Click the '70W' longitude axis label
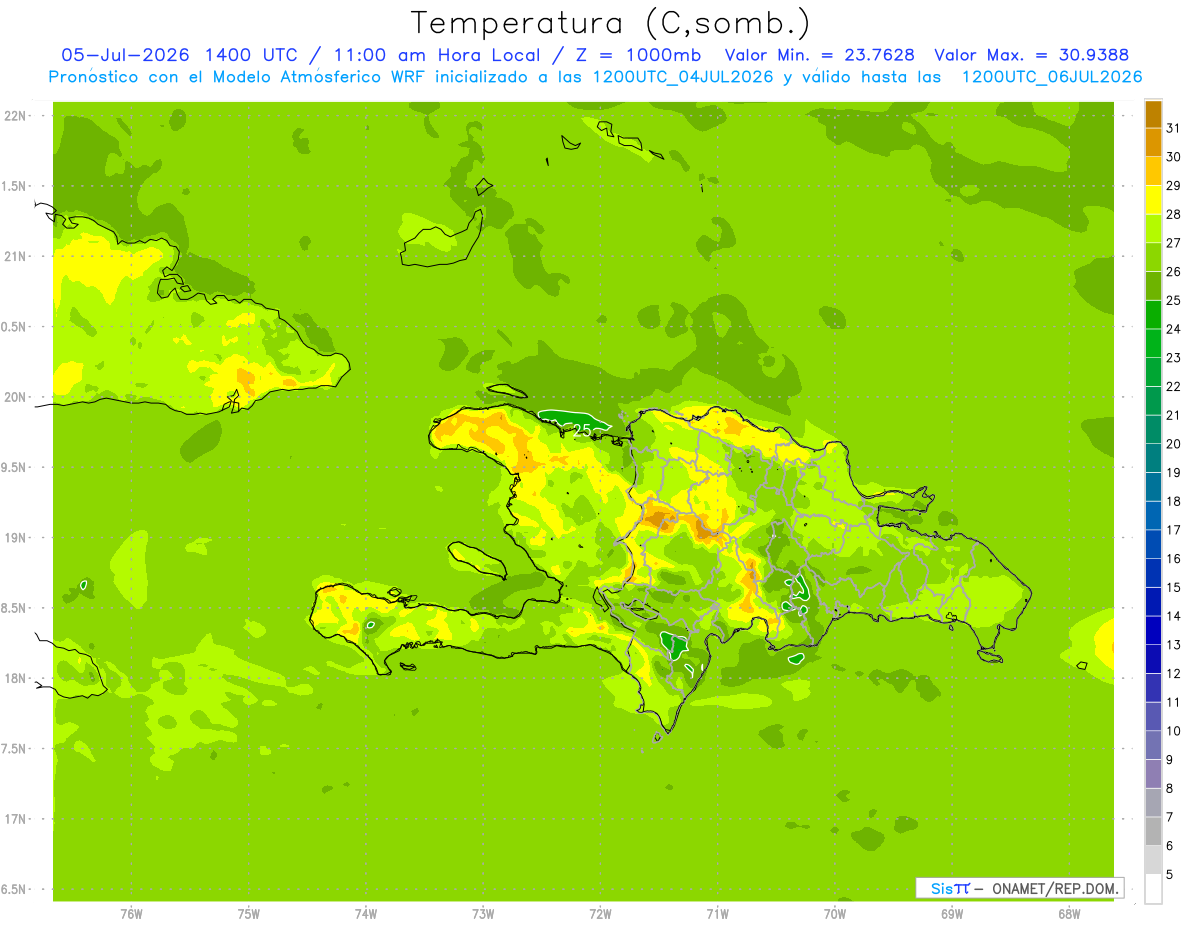1200x927 pixels. click(834, 914)
